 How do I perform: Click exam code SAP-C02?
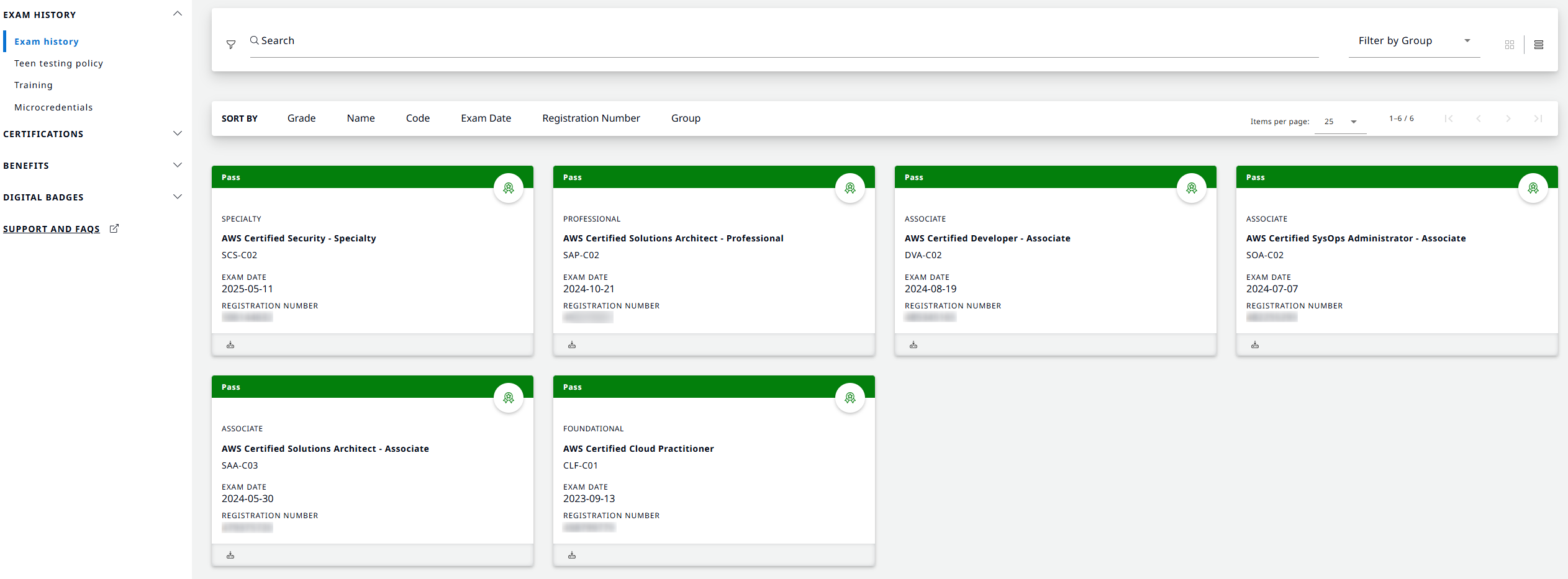click(x=581, y=255)
